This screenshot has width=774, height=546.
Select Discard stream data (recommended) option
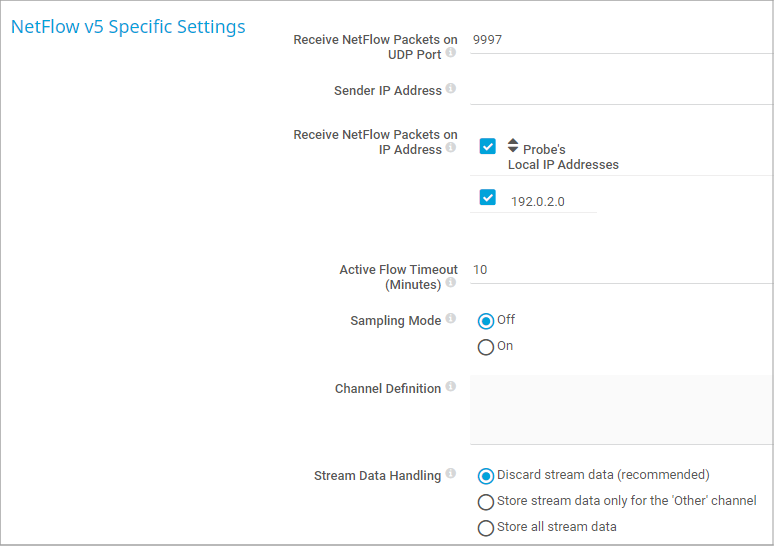(486, 476)
